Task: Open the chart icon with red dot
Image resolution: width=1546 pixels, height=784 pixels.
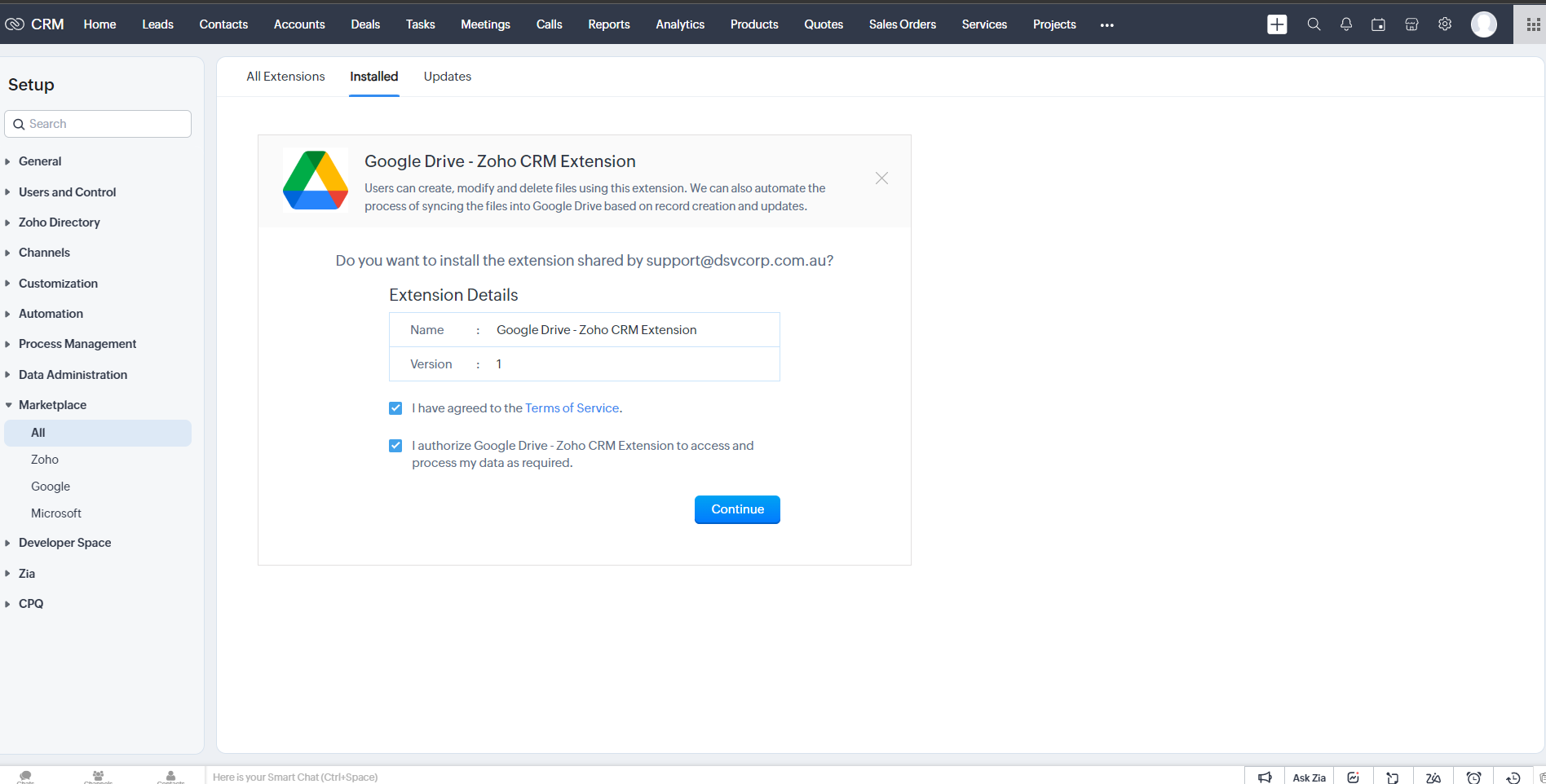Action: coord(1354,777)
